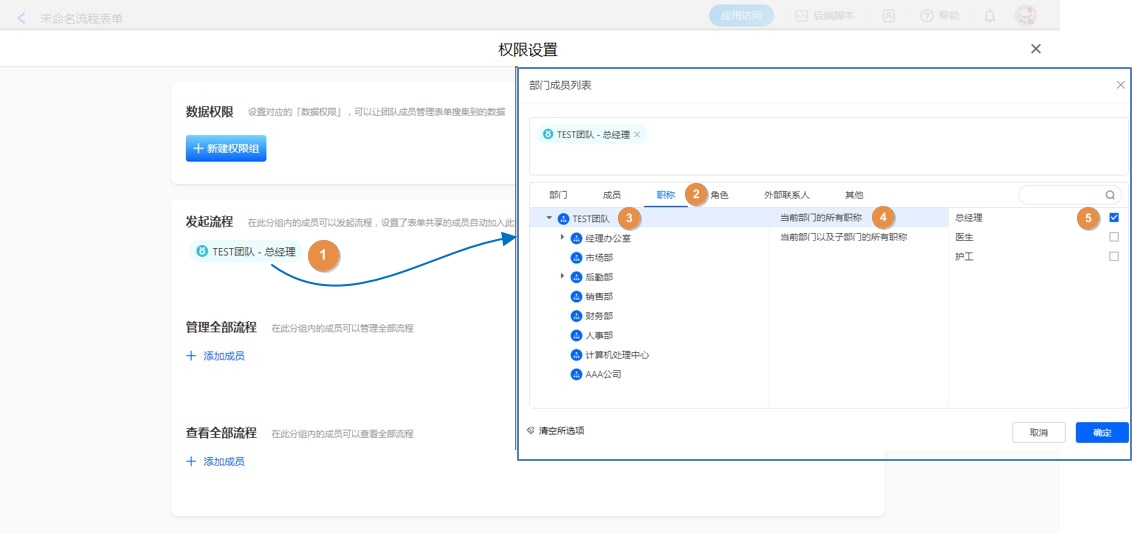Open the user avatar in the top bar
Viewport: 1132px width, 534px height.
1025,15
